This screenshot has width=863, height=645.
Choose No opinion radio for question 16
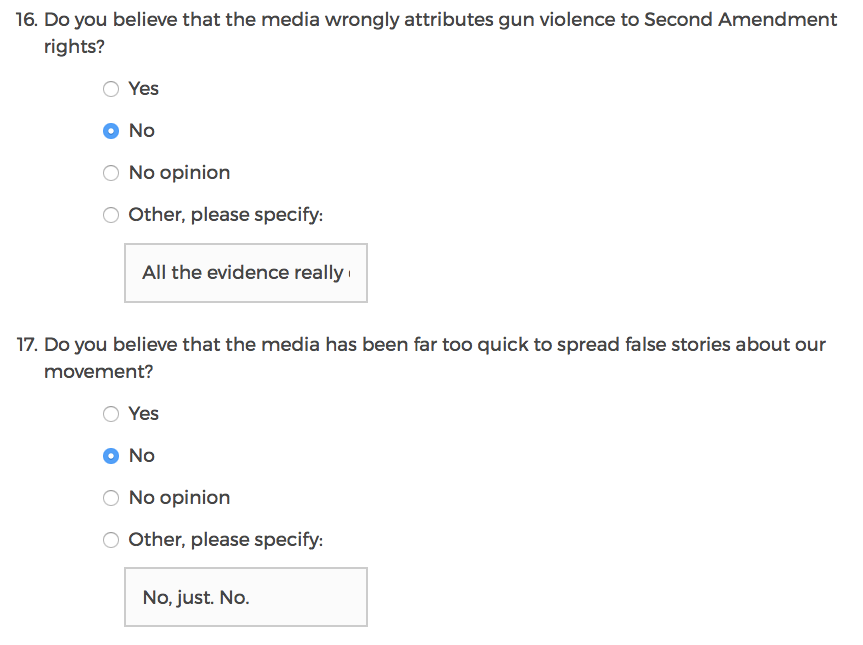point(111,173)
